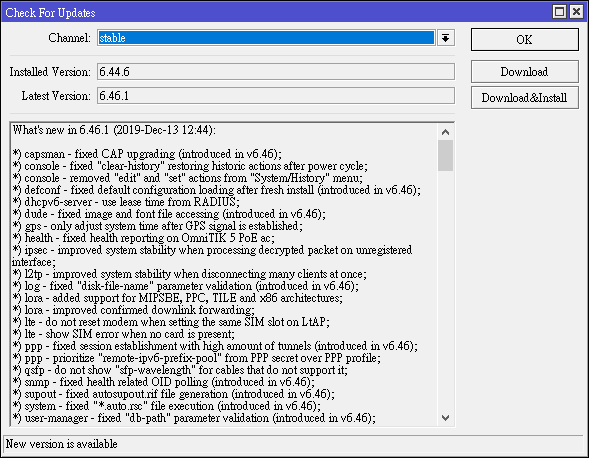589x458 pixels.
Task: Click the changelog scrollbar thumb
Action: click(446, 156)
